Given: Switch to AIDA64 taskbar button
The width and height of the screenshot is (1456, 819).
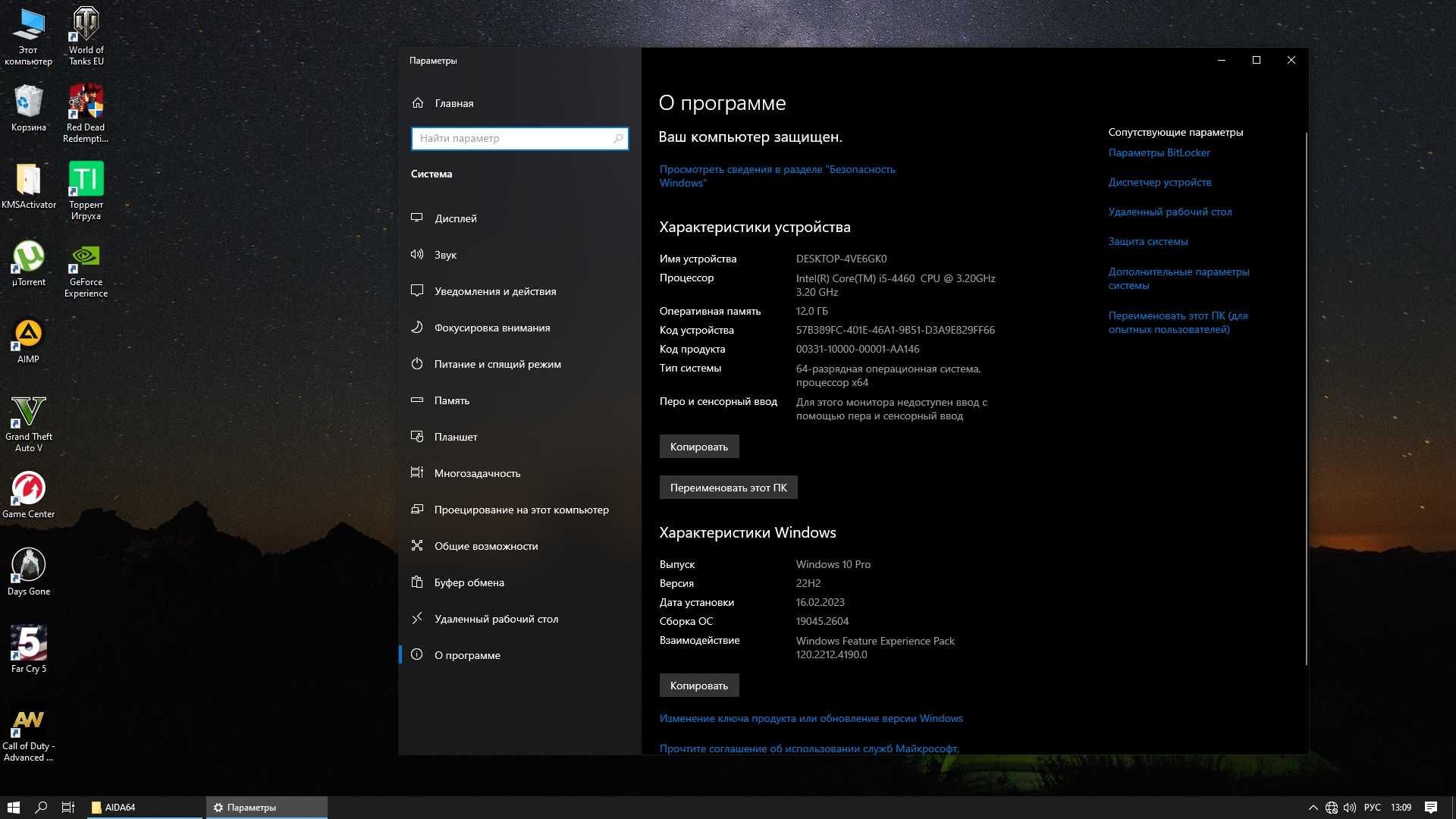Looking at the screenshot, I should pos(144,808).
